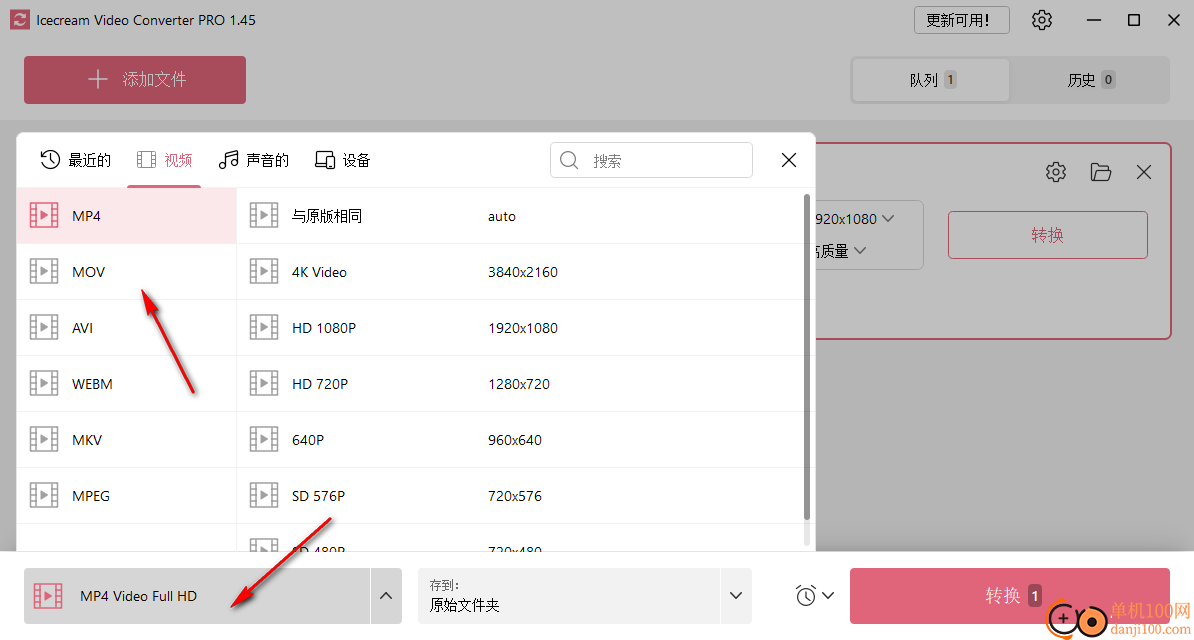Click film icon next to HD 1080P
Image resolution: width=1194 pixels, height=640 pixels.
pos(263,328)
